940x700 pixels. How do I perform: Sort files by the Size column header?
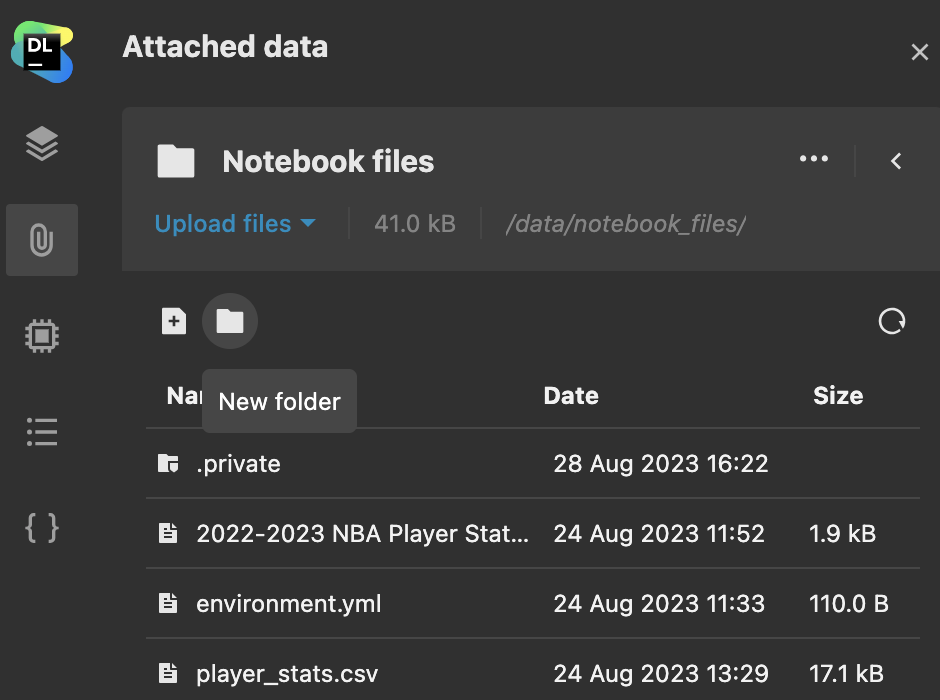(838, 396)
